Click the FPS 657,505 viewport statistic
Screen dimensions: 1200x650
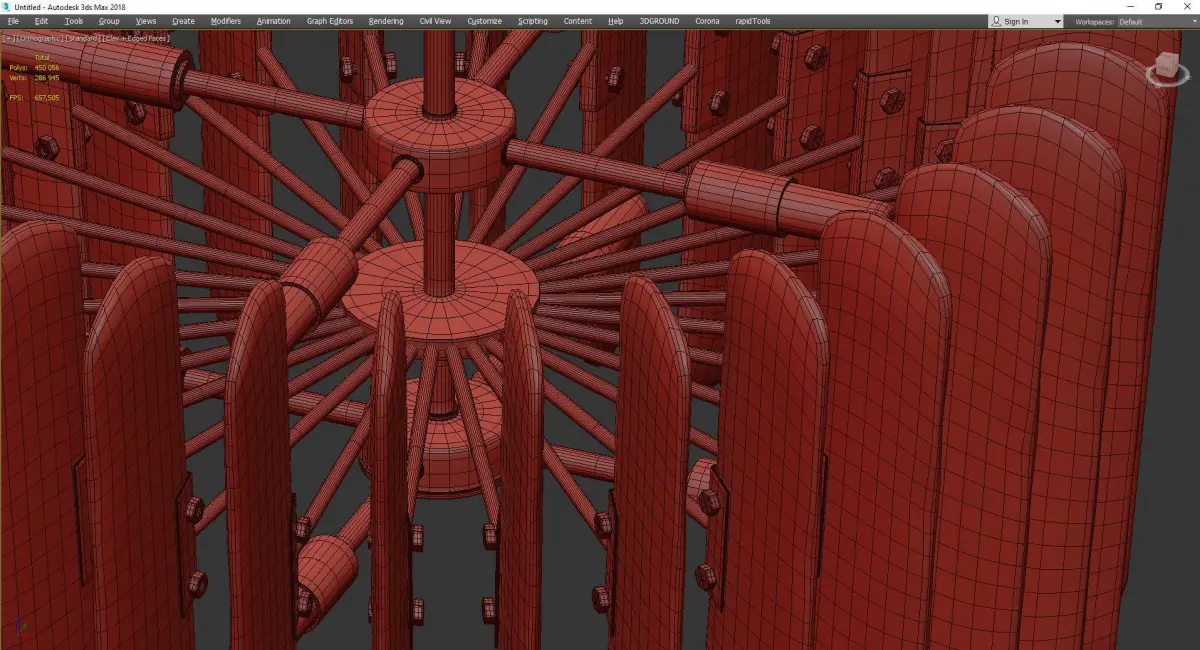click(34, 98)
